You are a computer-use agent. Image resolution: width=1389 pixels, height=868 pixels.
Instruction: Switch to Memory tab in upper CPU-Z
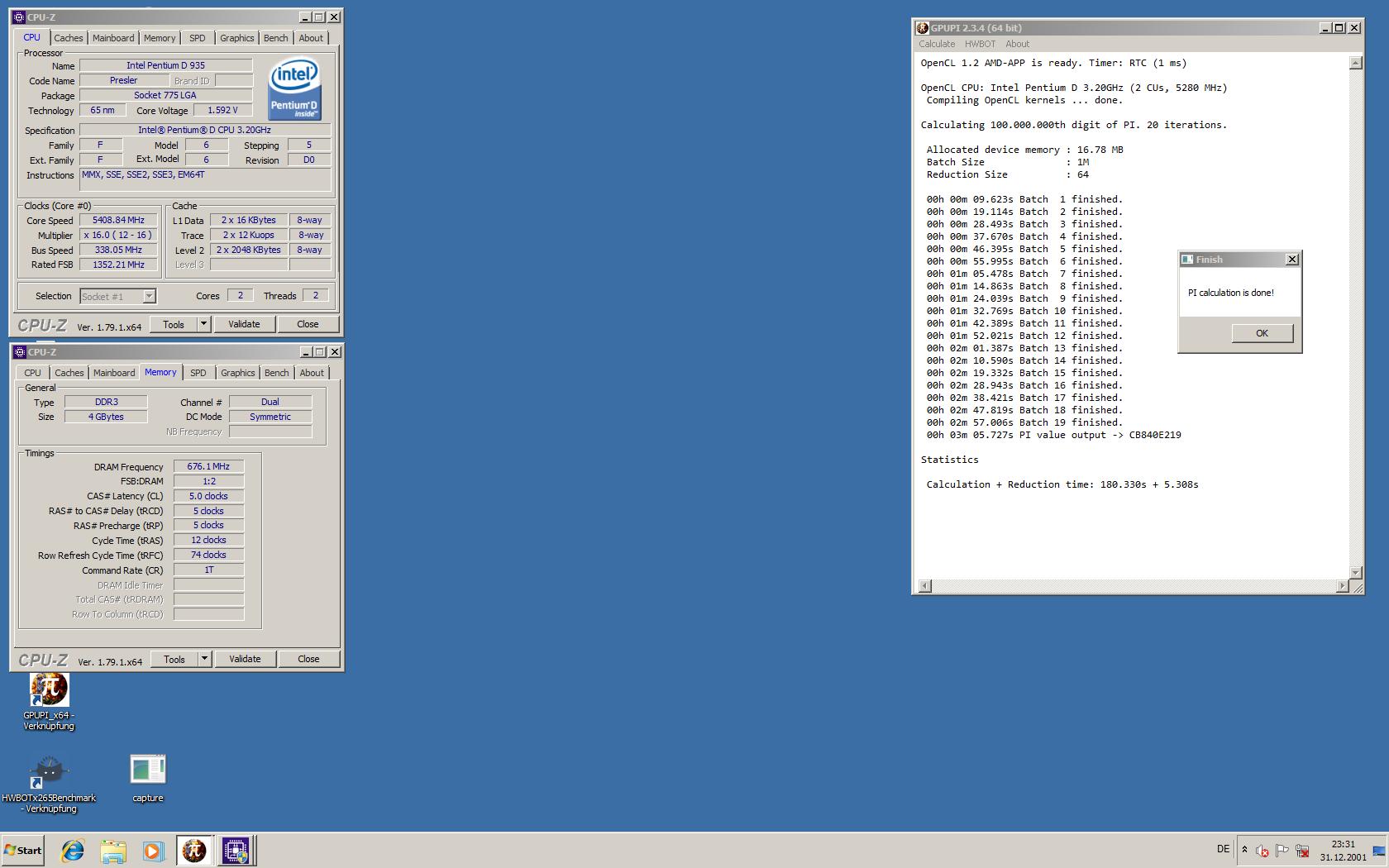[160, 38]
